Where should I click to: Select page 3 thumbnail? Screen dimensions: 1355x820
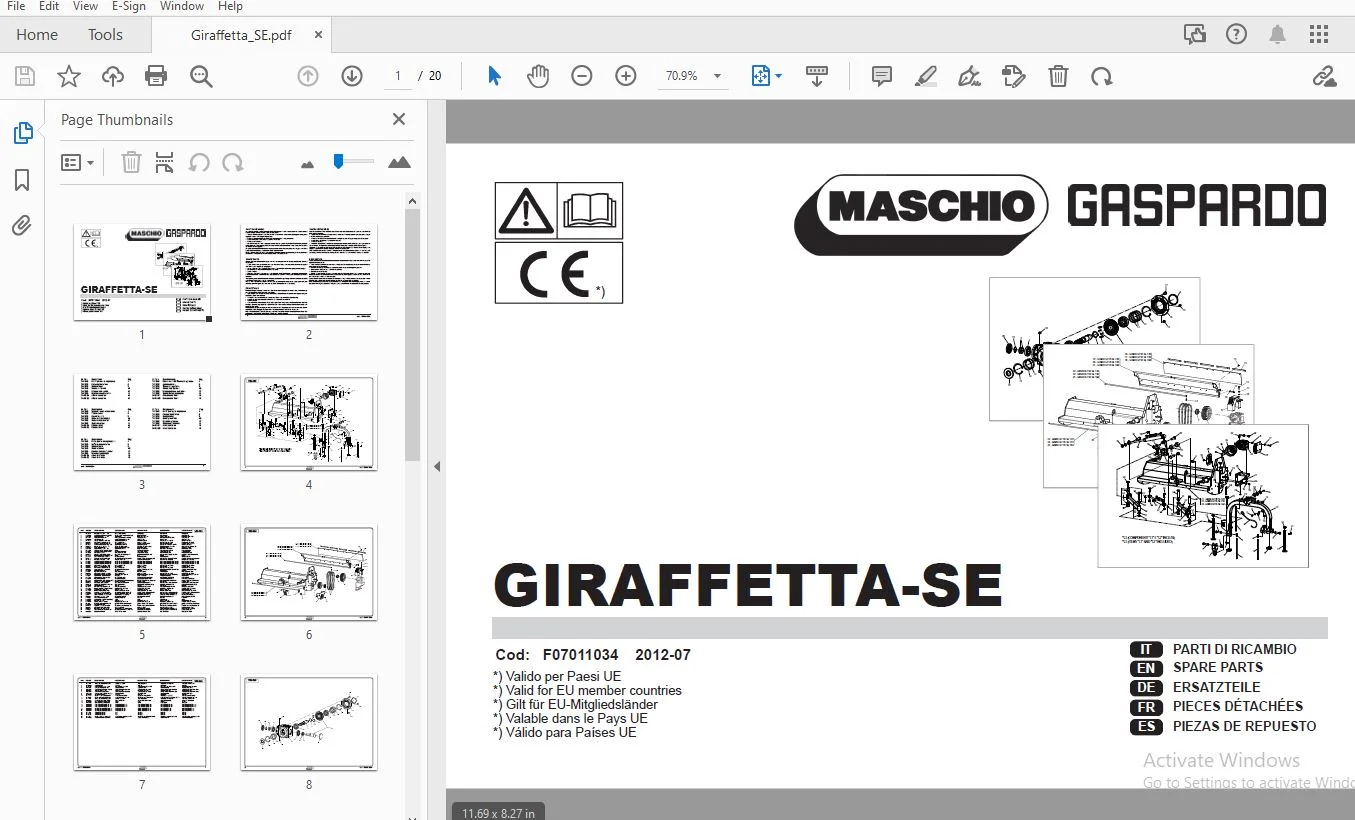(142, 423)
